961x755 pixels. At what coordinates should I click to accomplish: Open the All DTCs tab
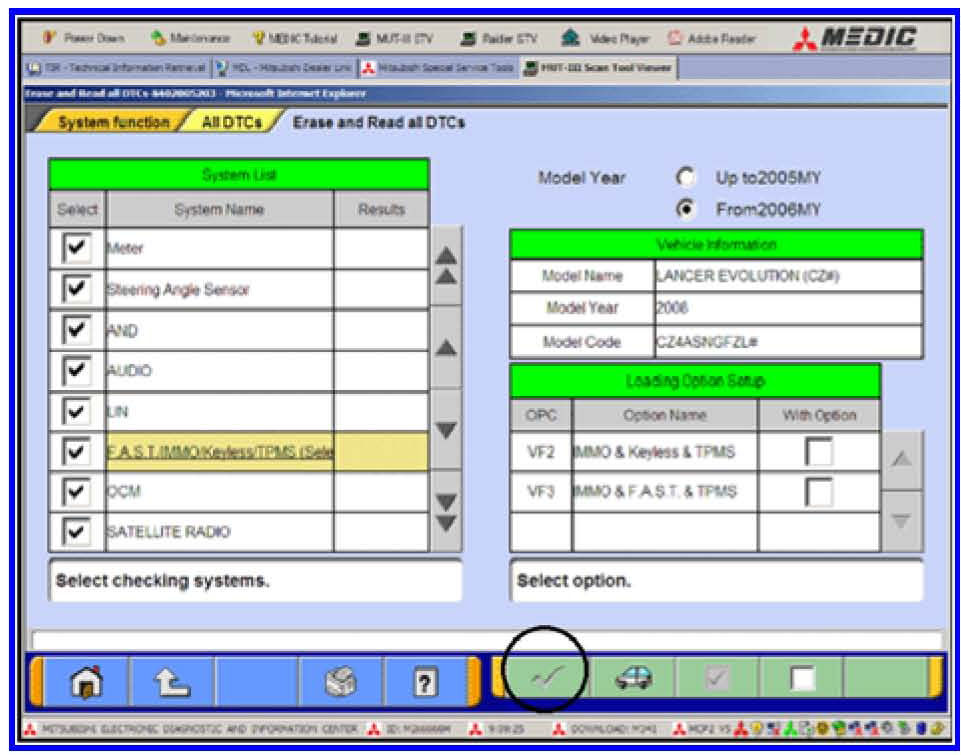[x=231, y=122]
